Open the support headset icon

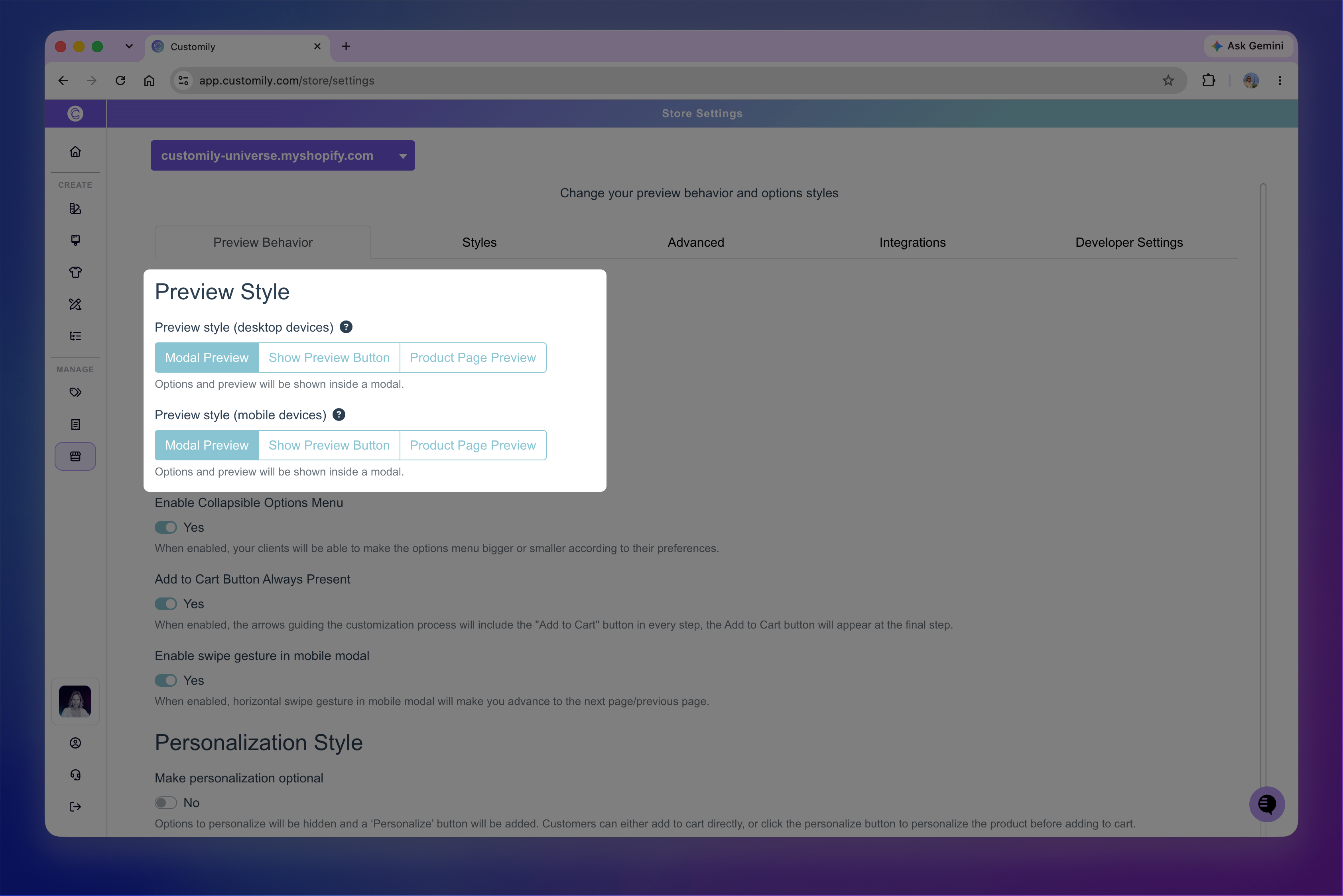75,775
